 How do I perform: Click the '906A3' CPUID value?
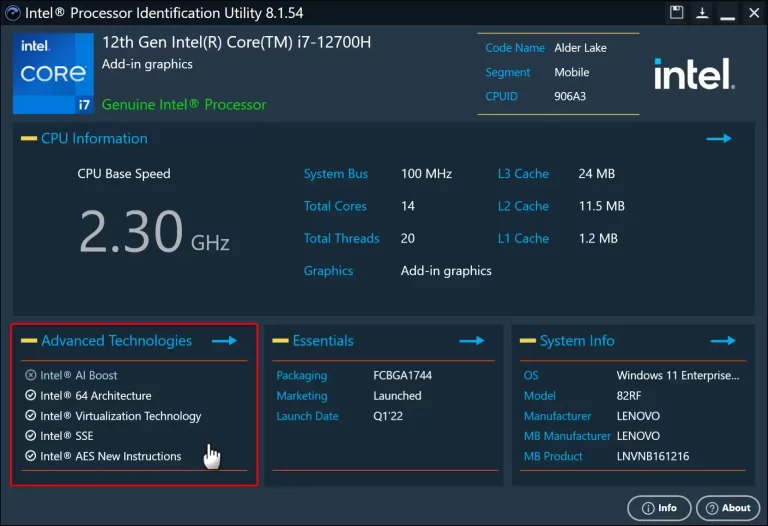point(570,96)
